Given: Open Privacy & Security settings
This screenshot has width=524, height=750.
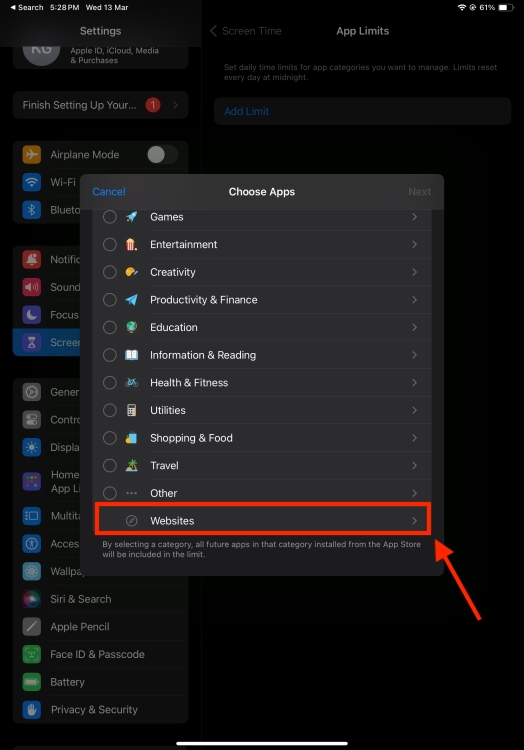Looking at the screenshot, I should (x=100, y=710).
